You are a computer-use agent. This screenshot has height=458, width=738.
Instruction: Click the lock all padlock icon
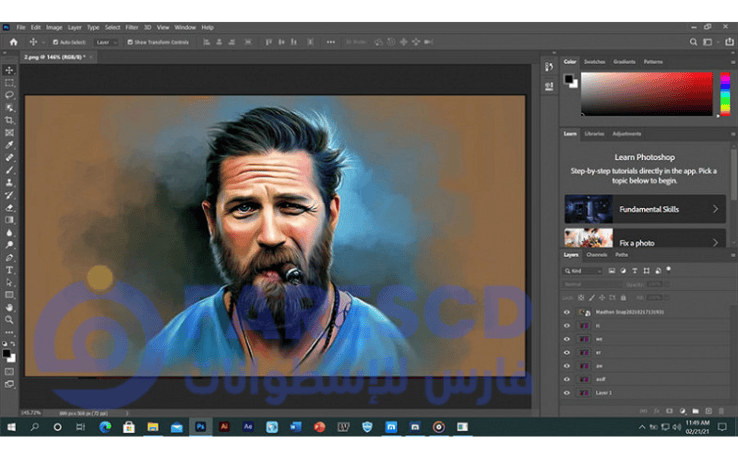623,297
